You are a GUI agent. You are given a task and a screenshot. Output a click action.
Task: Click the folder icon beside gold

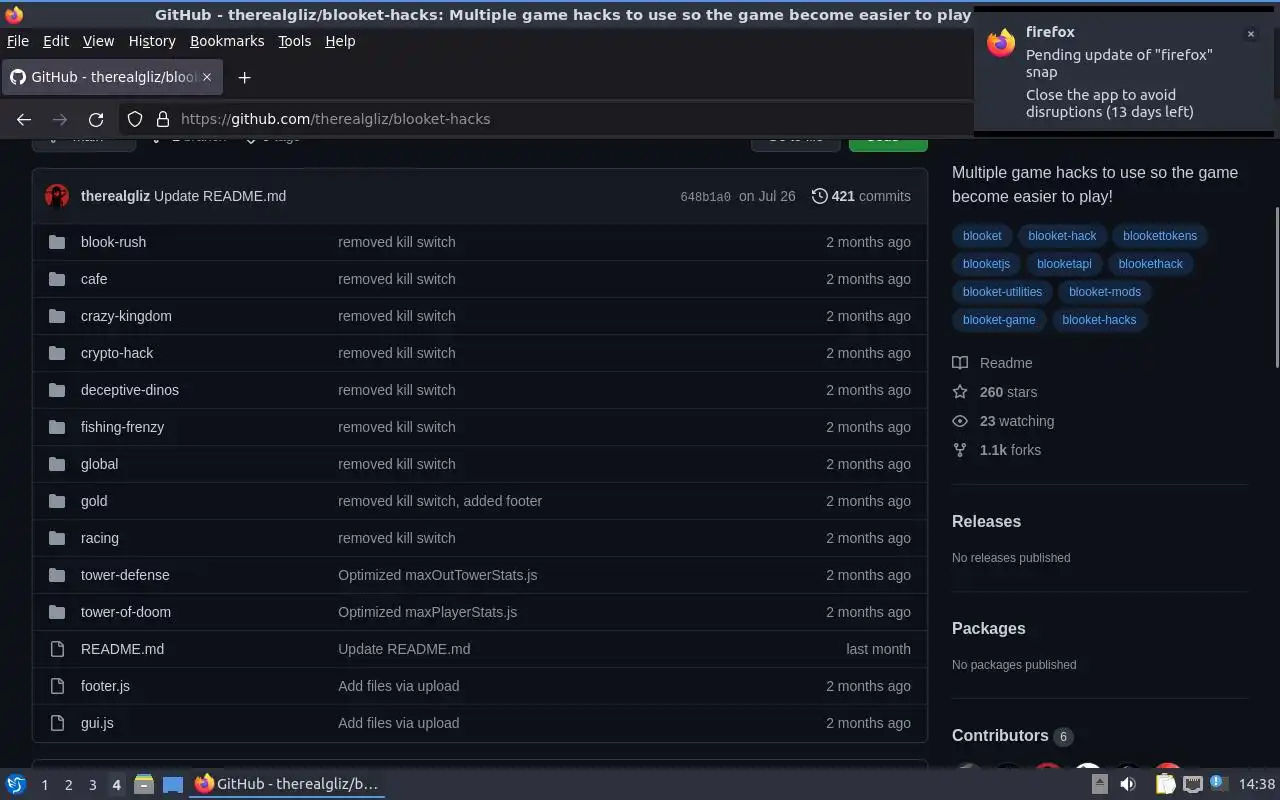click(x=57, y=501)
